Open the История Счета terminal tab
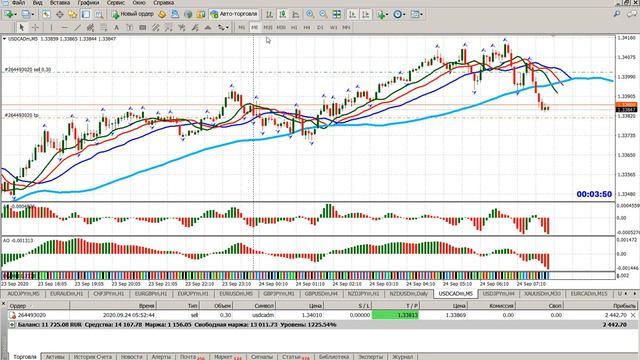This screenshot has width=640, height=360. click(93, 357)
